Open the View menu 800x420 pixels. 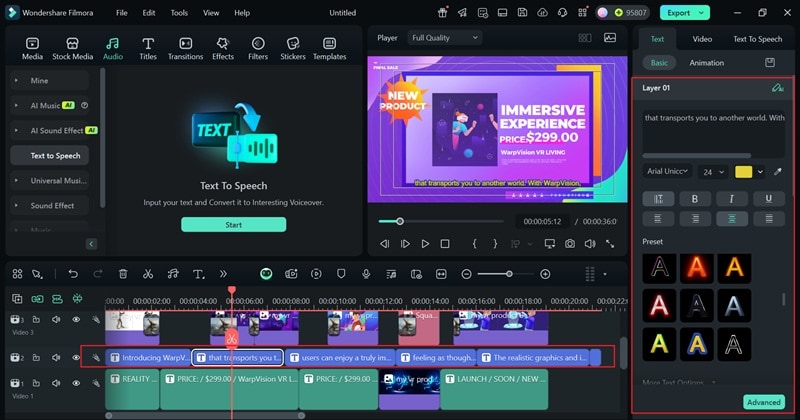[211, 13]
